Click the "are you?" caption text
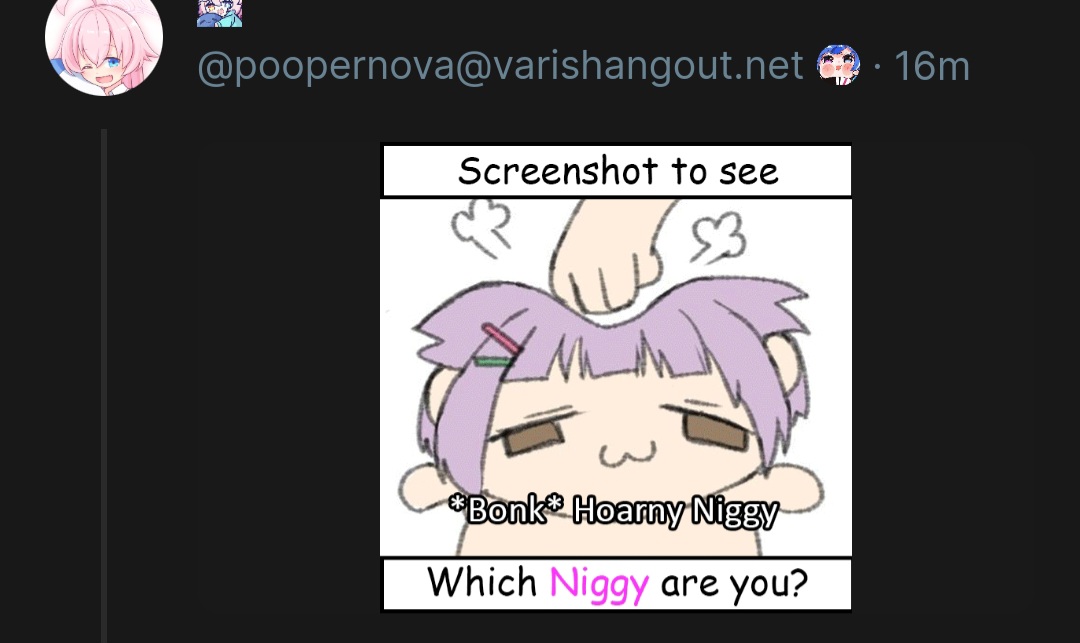 pyautogui.click(x=734, y=584)
